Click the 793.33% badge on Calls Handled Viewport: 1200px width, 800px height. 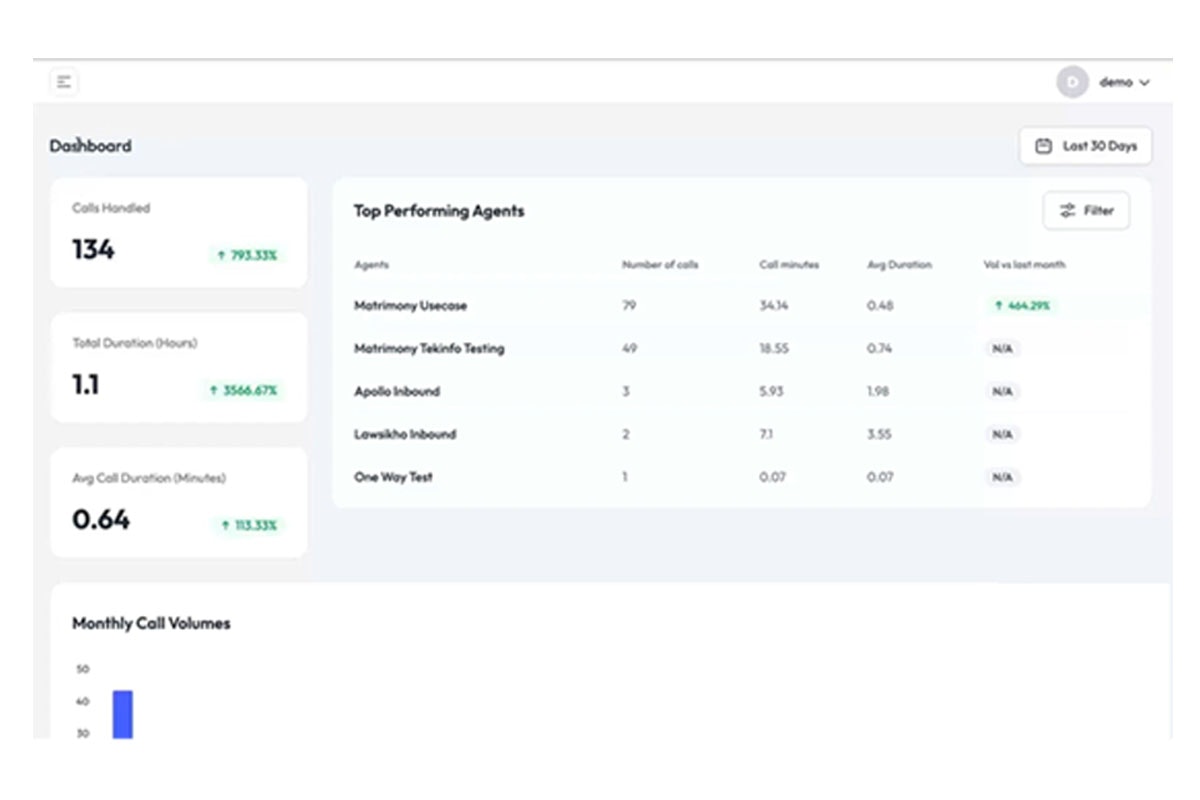(x=249, y=255)
